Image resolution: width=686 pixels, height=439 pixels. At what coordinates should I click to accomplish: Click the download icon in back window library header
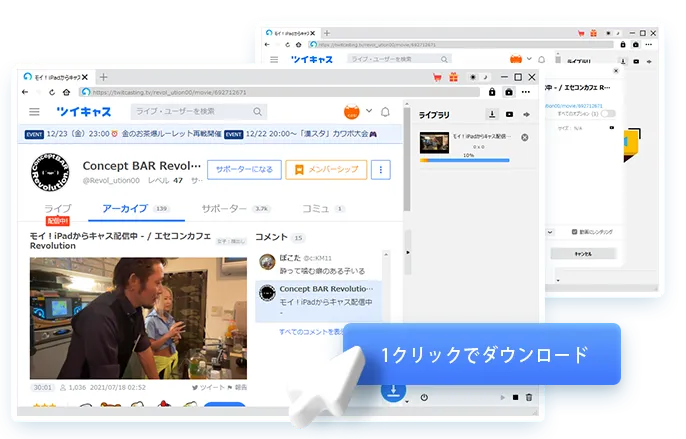coord(623,61)
